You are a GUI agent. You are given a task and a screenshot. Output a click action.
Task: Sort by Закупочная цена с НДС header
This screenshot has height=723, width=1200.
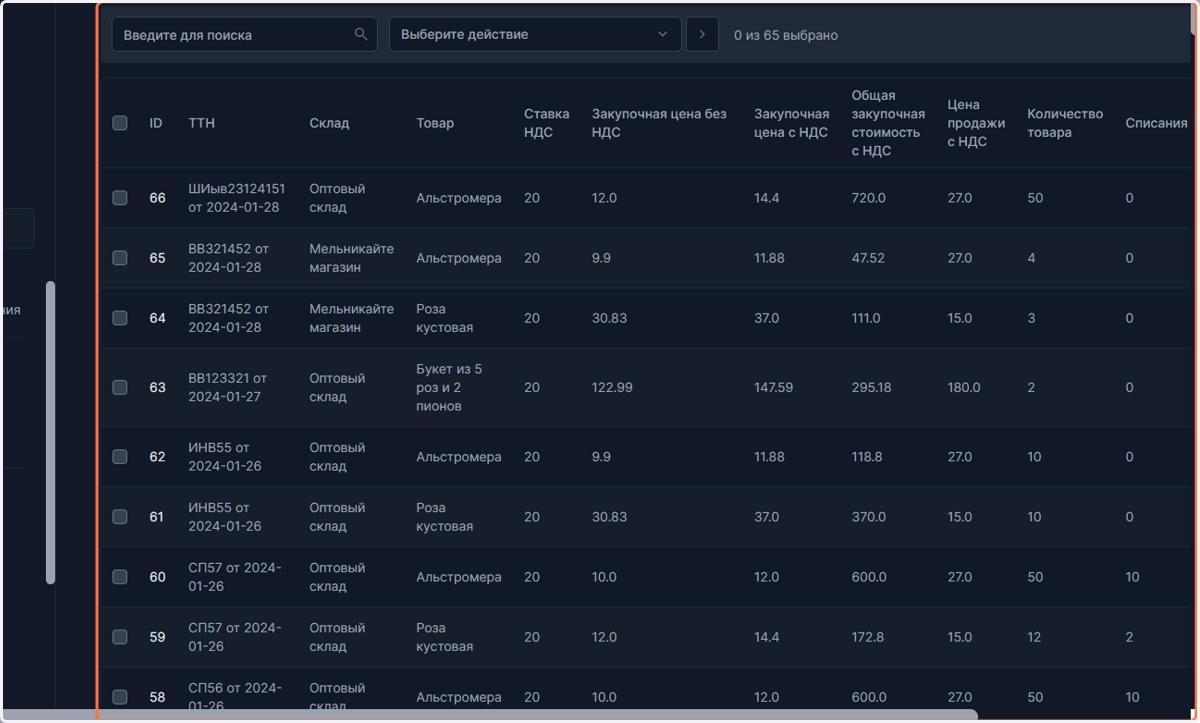pos(792,123)
